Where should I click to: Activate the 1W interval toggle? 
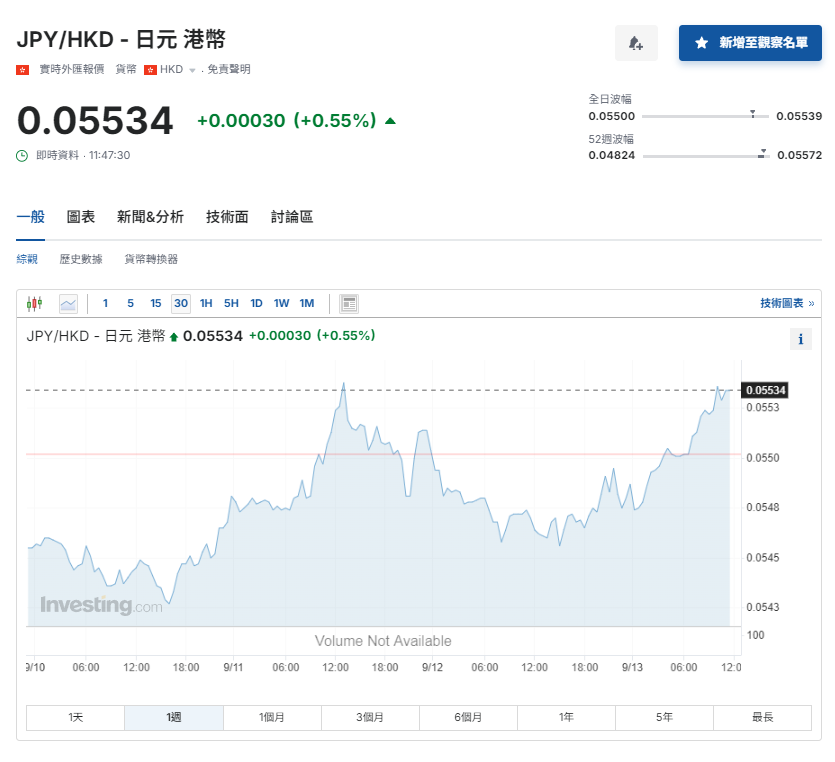(x=281, y=303)
